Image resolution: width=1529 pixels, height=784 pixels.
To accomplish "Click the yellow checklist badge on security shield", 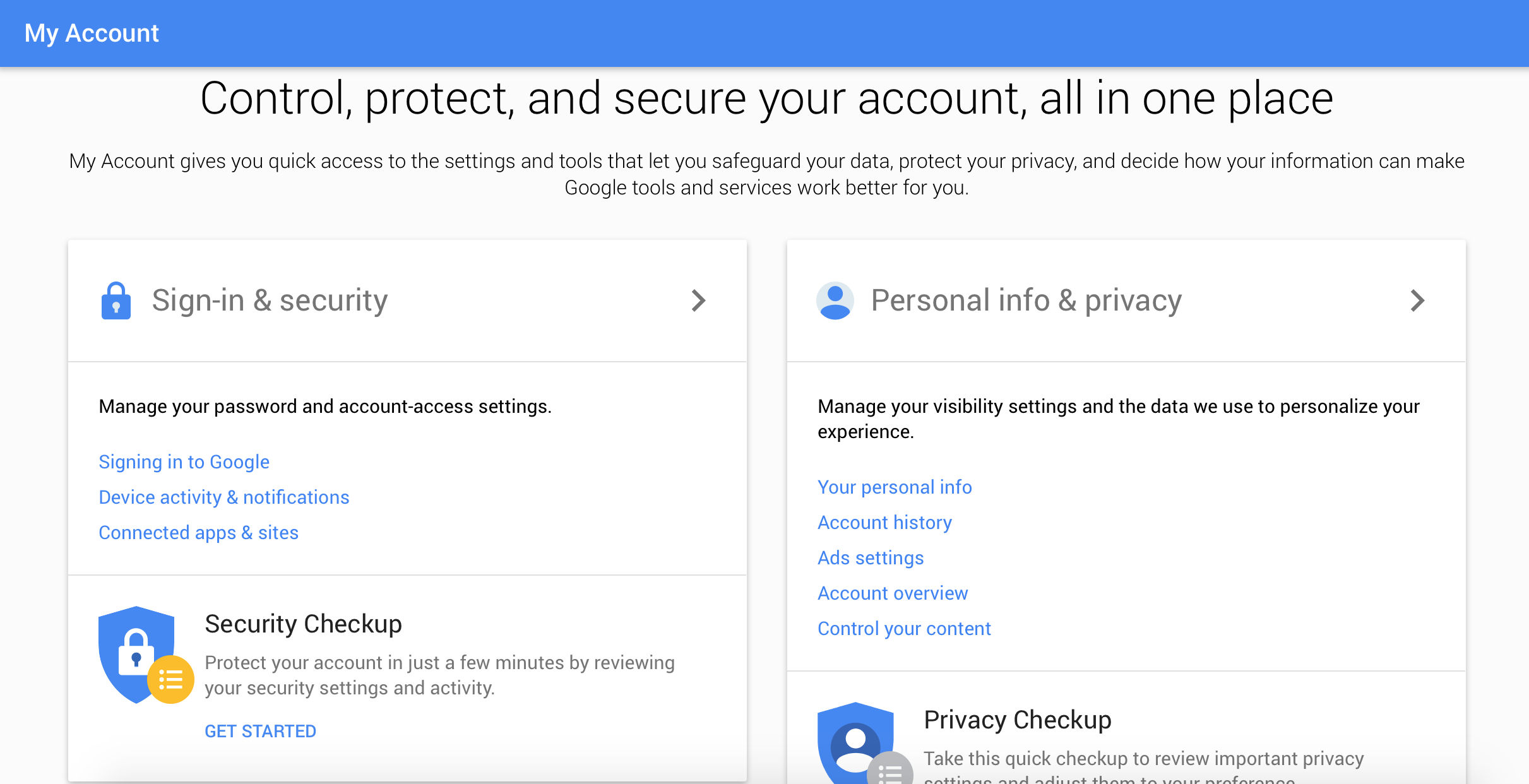I will [170, 680].
